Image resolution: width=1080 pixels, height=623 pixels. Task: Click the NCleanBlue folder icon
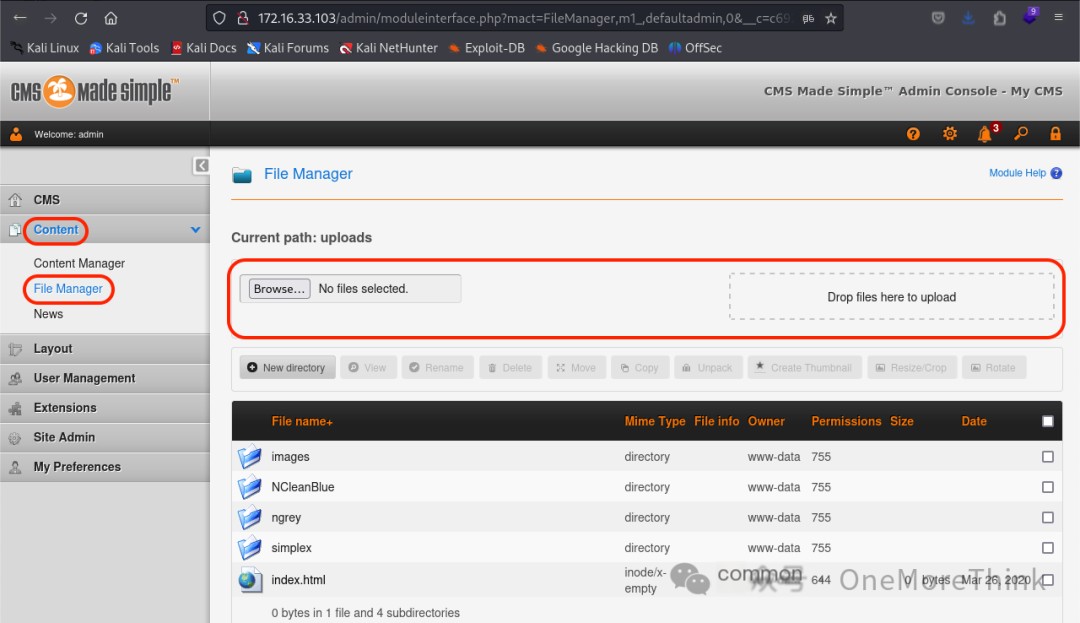[x=249, y=487]
